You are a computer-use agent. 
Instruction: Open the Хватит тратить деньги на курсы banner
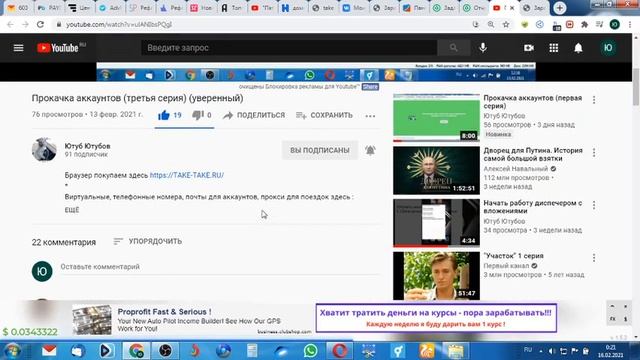click(x=436, y=318)
